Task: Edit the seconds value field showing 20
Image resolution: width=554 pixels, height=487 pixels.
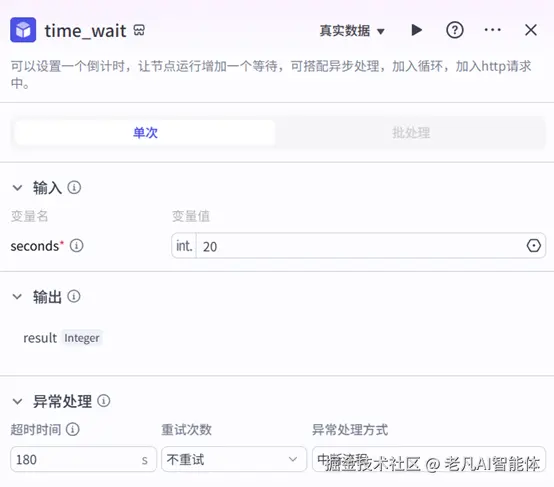Action: tap(360, 246)
